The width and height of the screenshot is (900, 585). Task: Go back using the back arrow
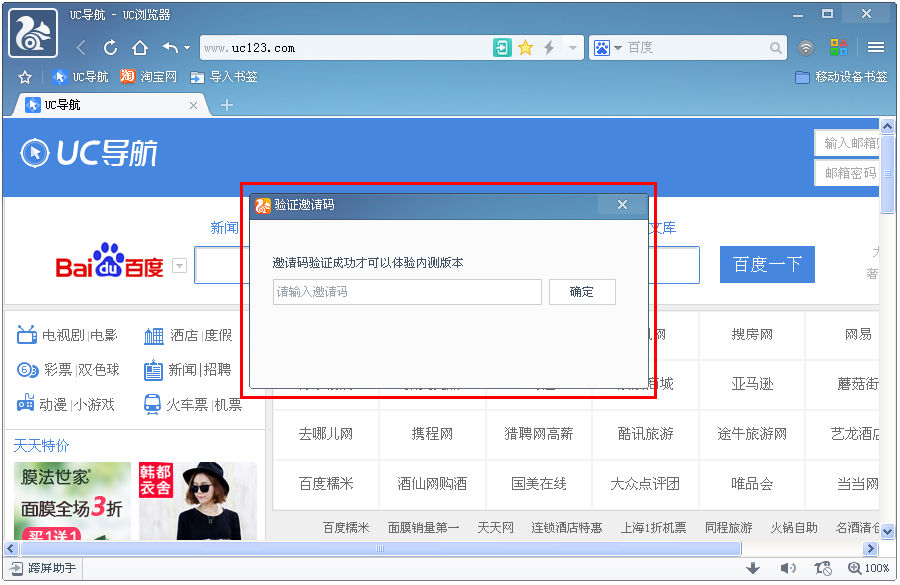click(82, 48)
